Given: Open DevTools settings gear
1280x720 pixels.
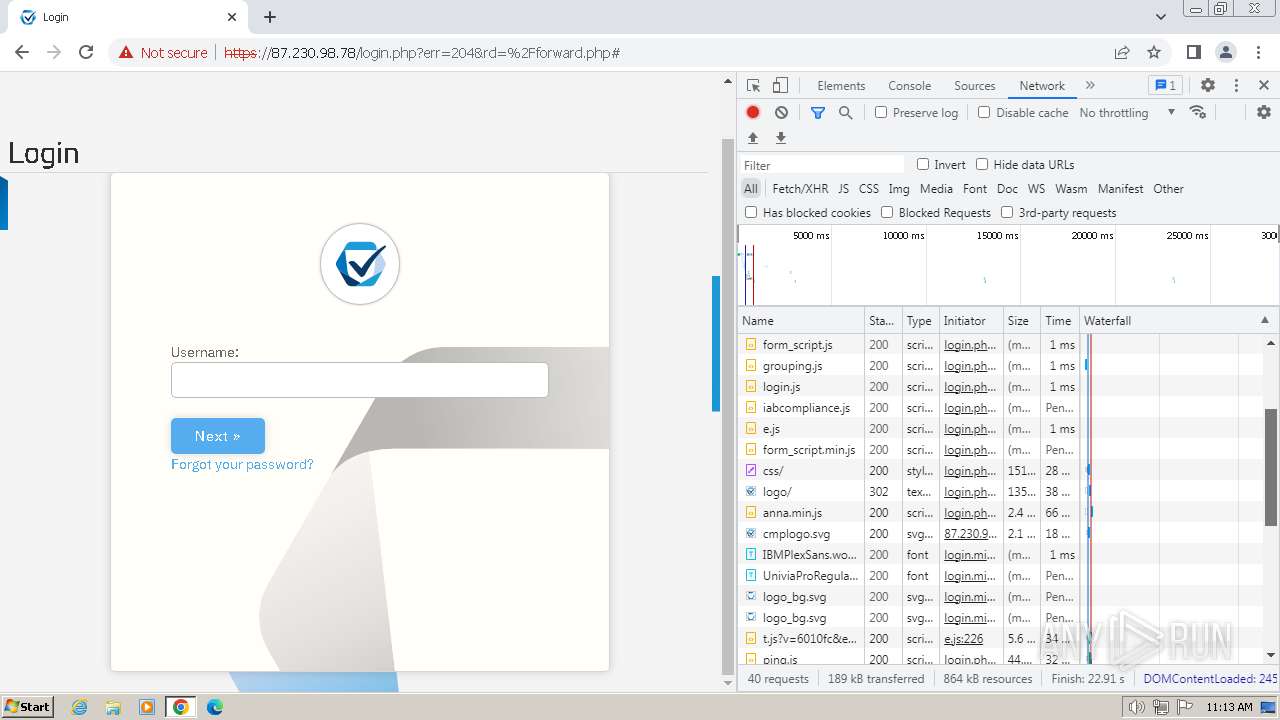Looking at the screenshot, I should [1208, 86].
